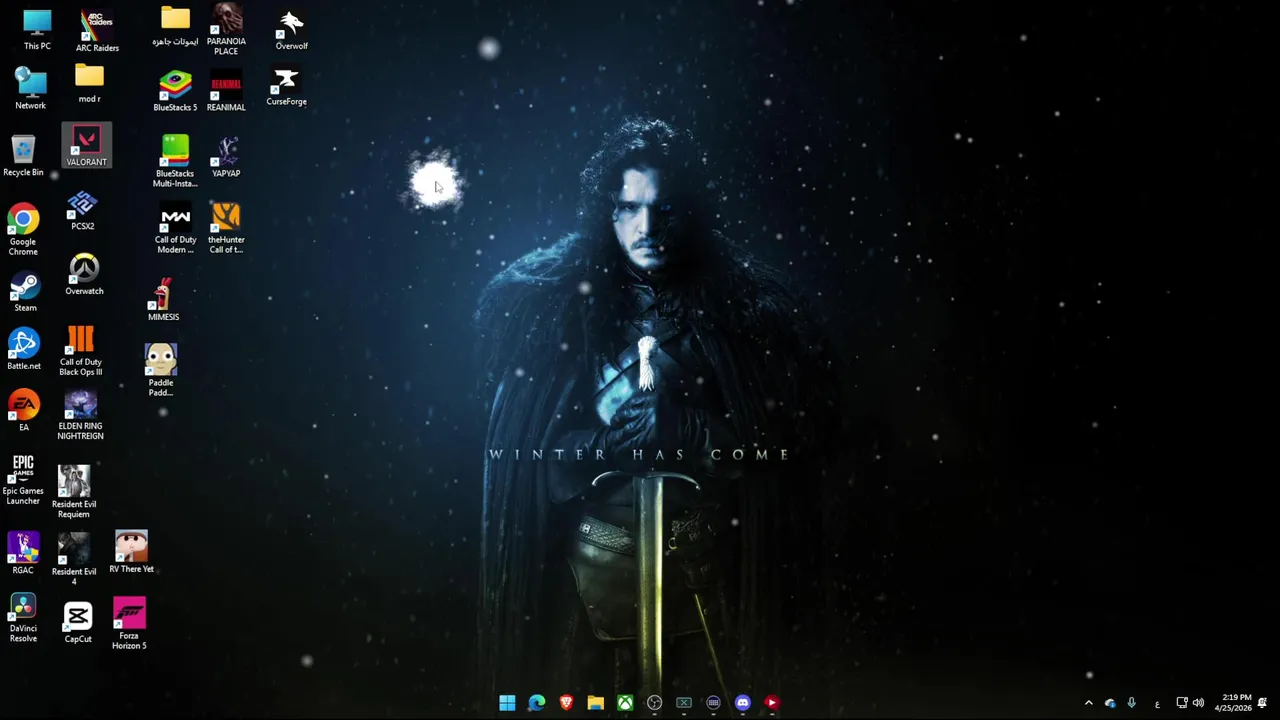
Task: Select Call of Duty Black Ops III
Action: click(x=81, y=351)
